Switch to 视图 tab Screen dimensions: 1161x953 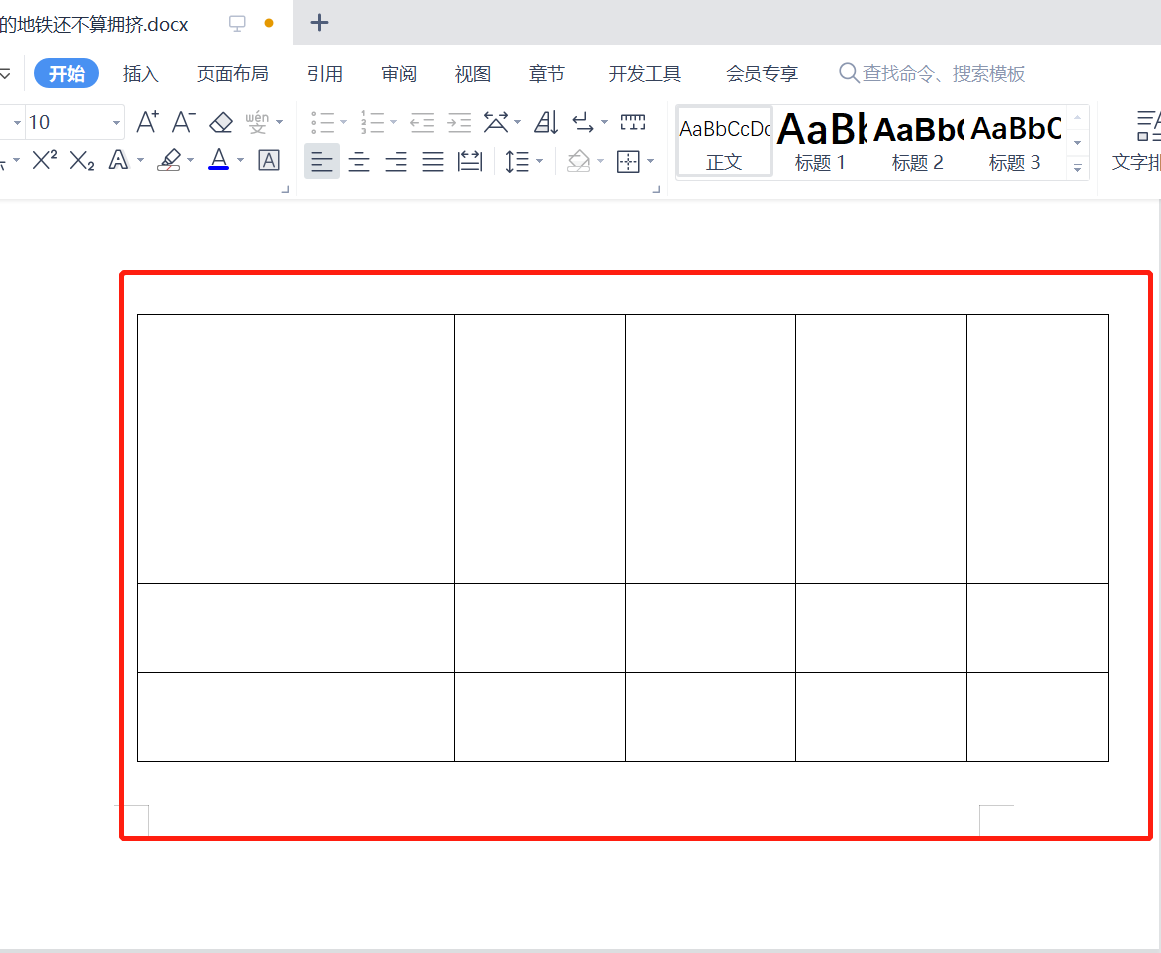coord(472,73)
